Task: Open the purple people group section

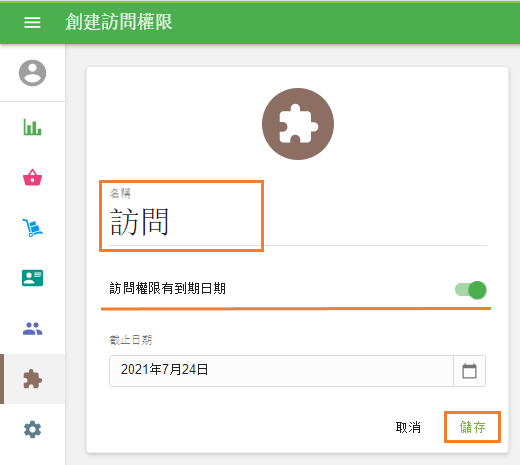Action: pos(32,329)
